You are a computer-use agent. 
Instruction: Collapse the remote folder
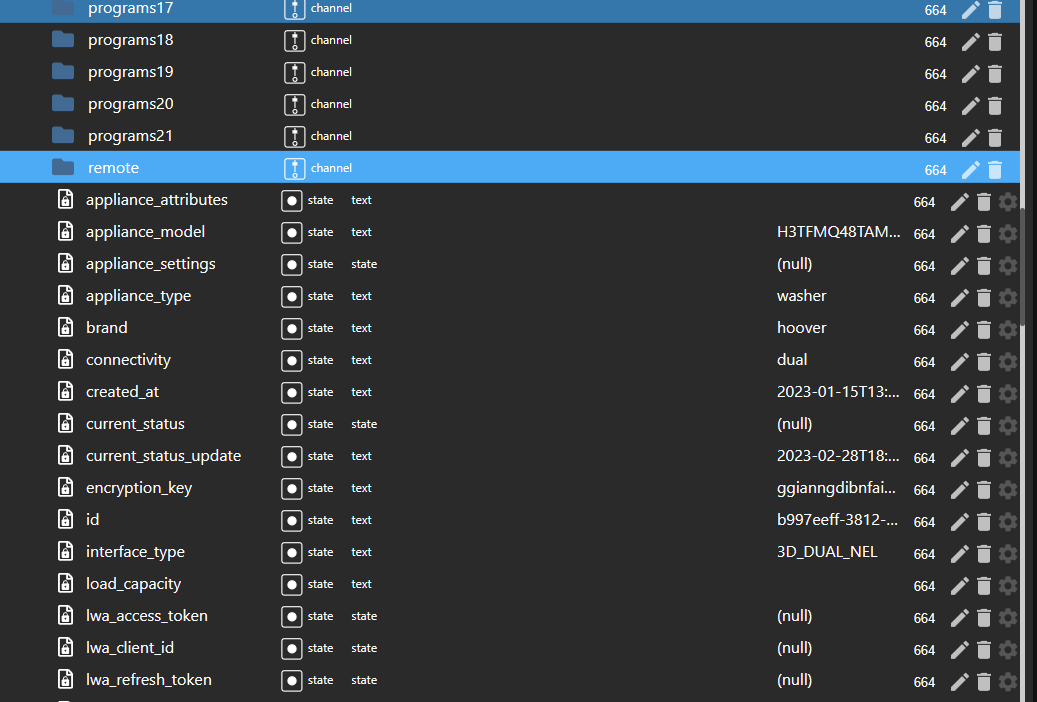click(x=63, y=168)
